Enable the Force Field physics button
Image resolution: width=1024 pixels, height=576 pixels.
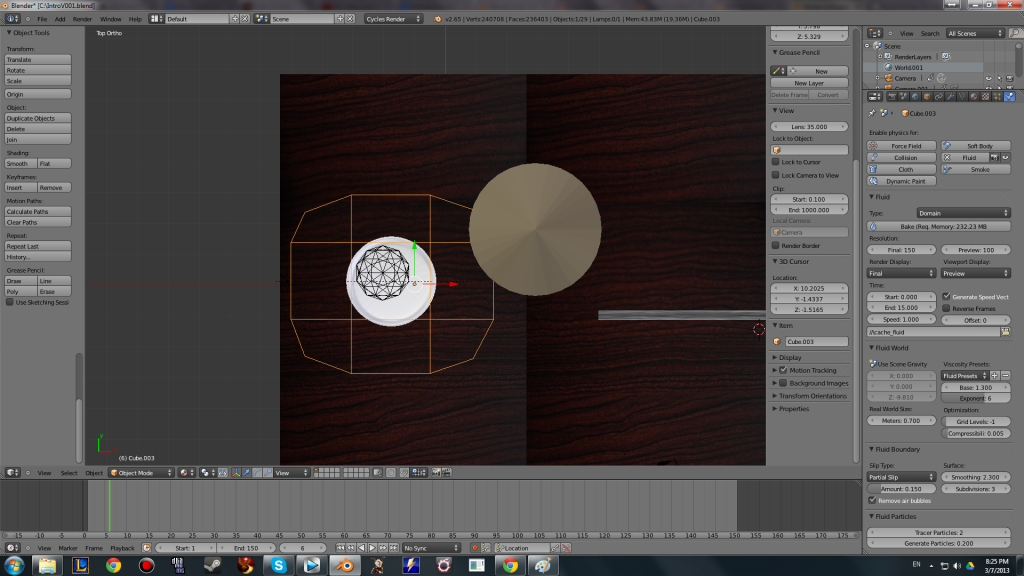[x=899, y=144]
